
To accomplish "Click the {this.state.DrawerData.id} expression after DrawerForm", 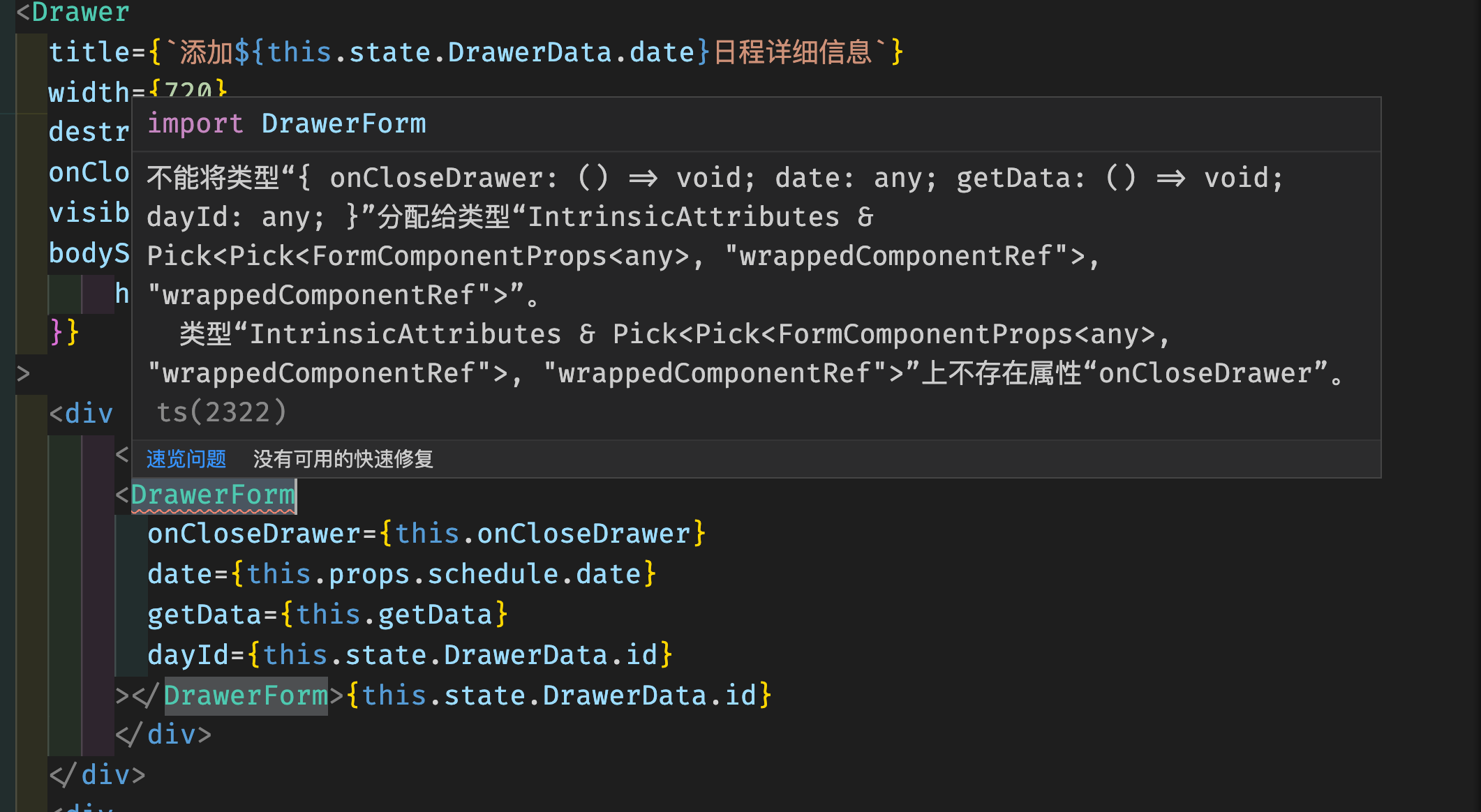I will click(x=558, y=696).
